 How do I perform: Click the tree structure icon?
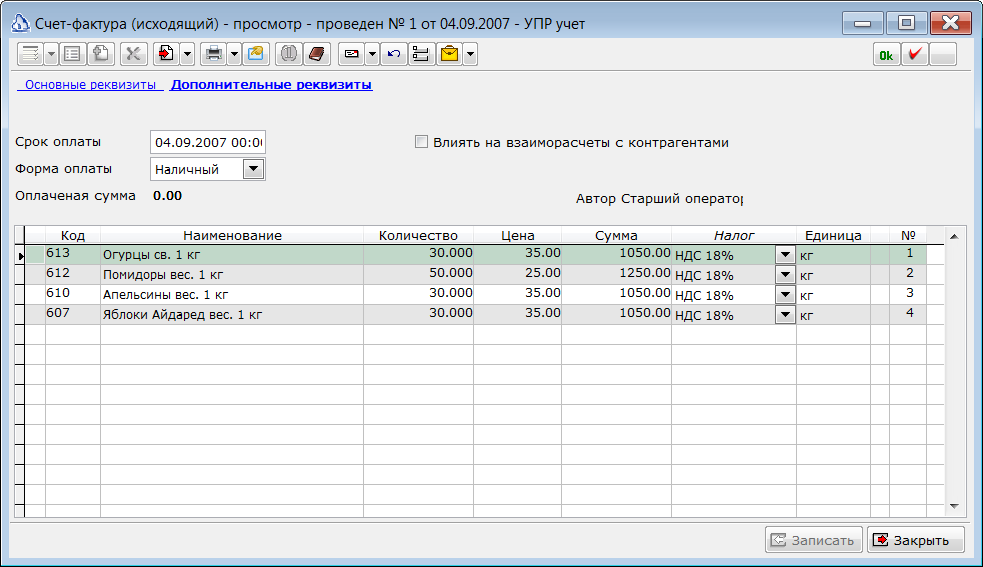421,54
